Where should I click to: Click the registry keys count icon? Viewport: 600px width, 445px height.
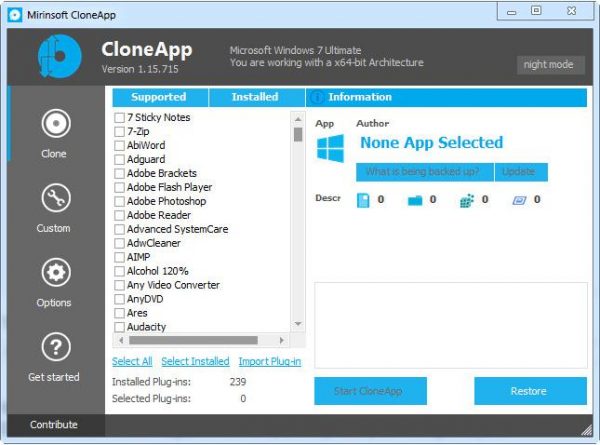point(466,200)
